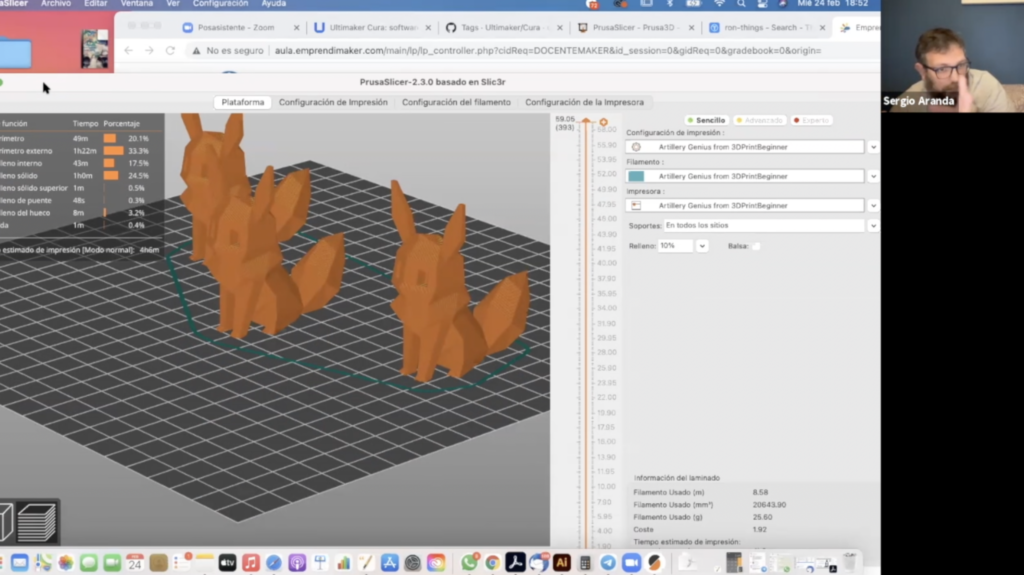
Task: Switch to Ultimaker Cura browser tab
Action: click(x=374, y=27)
